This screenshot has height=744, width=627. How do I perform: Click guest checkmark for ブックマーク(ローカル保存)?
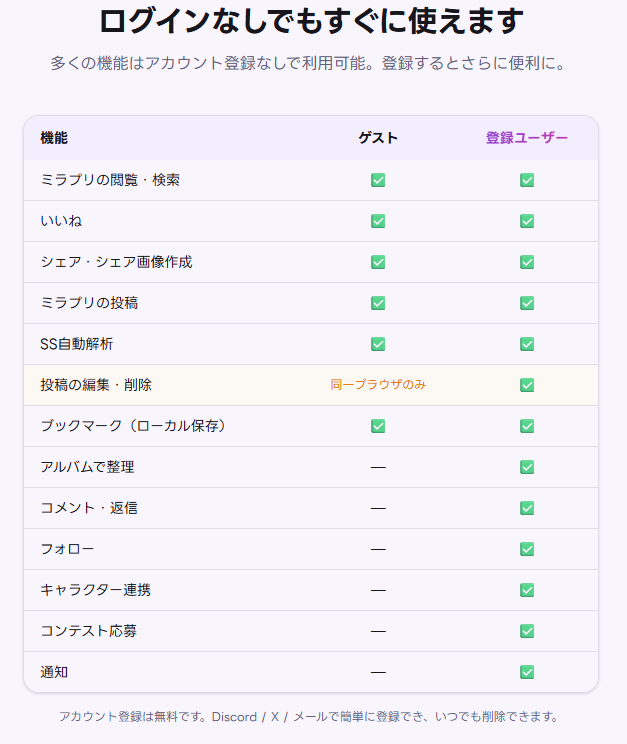tap(378, 426)
